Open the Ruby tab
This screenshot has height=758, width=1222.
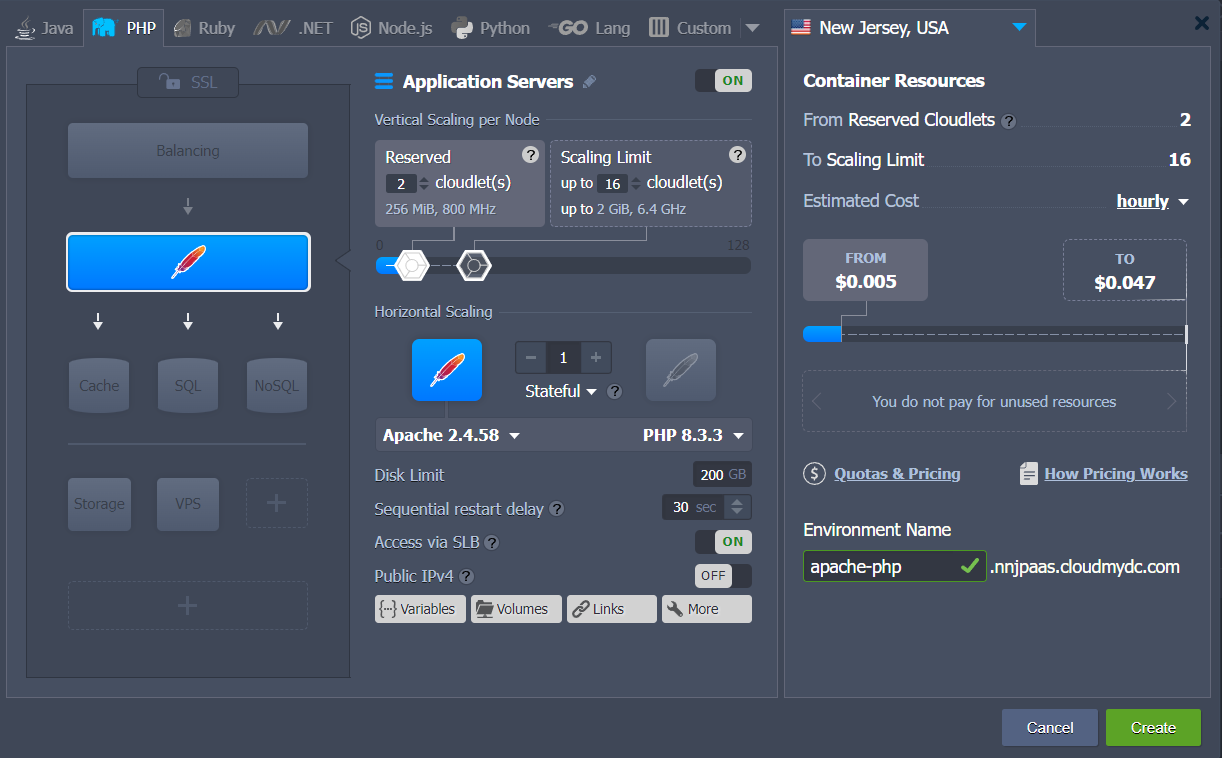pyautogui.click(x=204, y=28)
